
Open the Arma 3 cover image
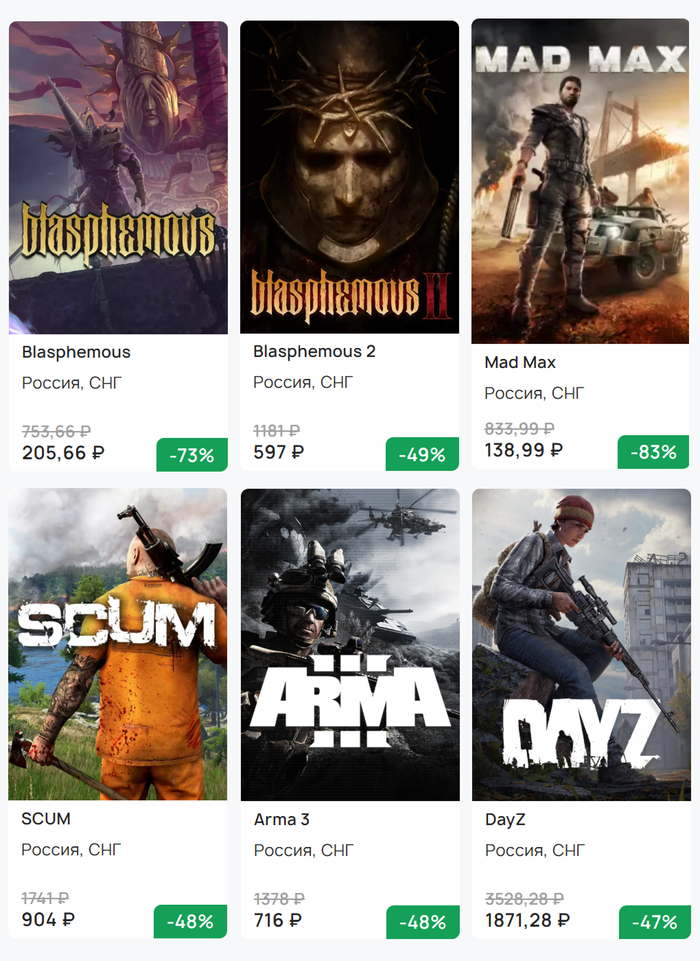(x=350, y=644)
